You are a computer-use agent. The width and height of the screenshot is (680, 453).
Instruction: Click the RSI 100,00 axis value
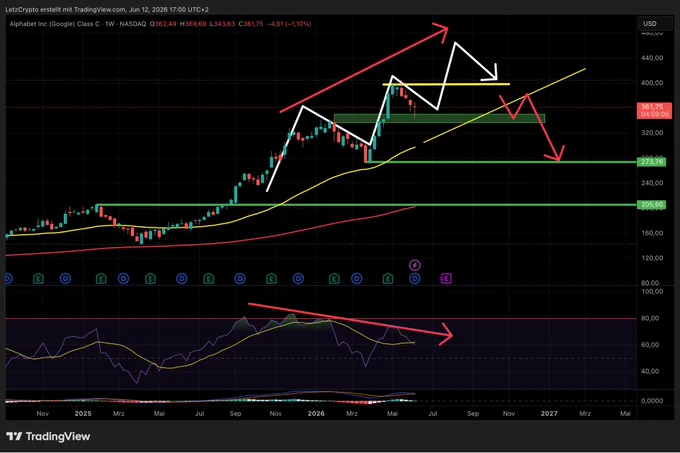pos(652,291)
